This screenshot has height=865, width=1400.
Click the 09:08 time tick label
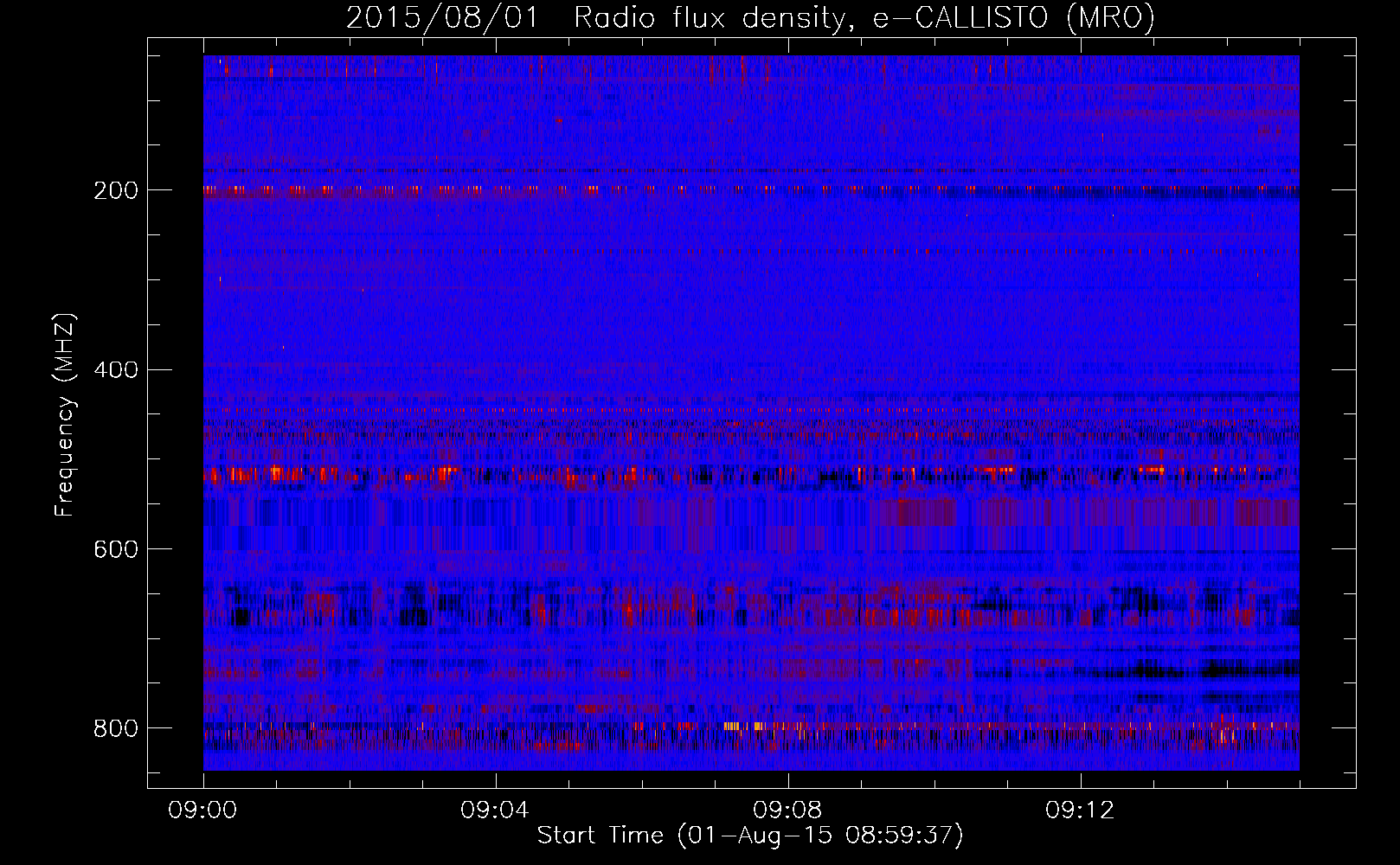[x=788, y=811]
